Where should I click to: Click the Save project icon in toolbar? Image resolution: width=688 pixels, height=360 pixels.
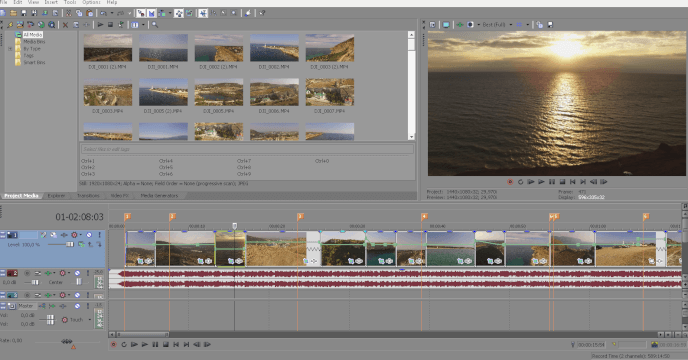24,13
